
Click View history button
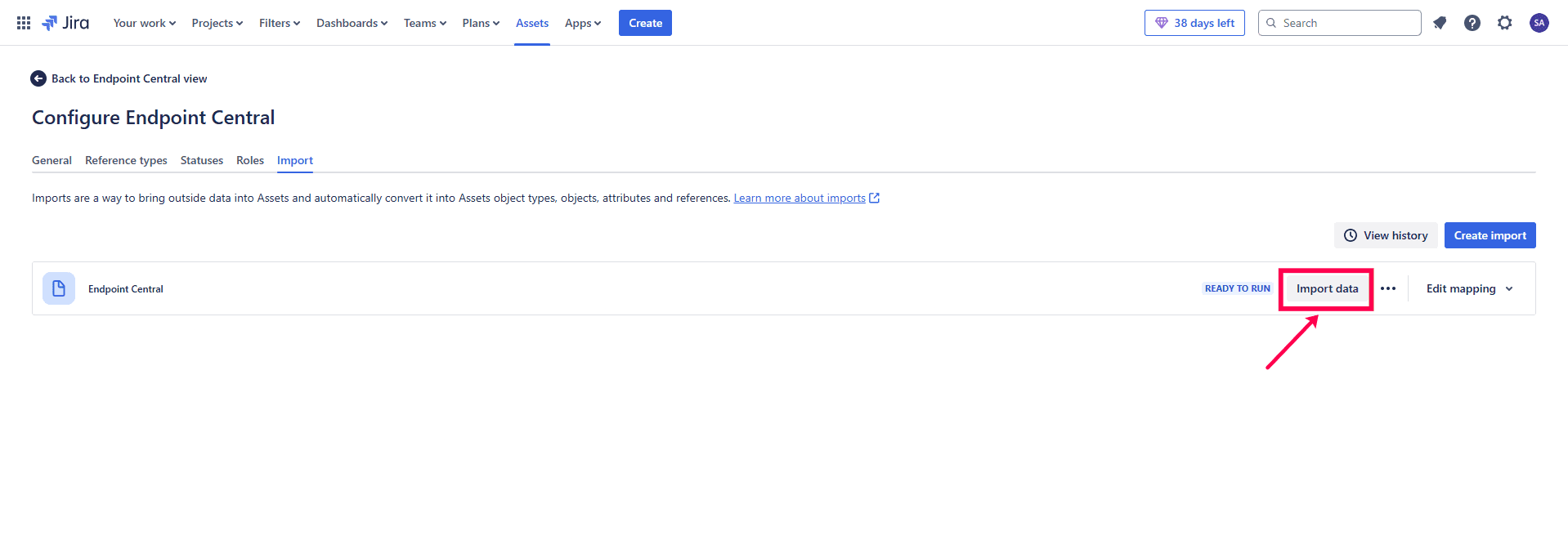pos(1386,235)
